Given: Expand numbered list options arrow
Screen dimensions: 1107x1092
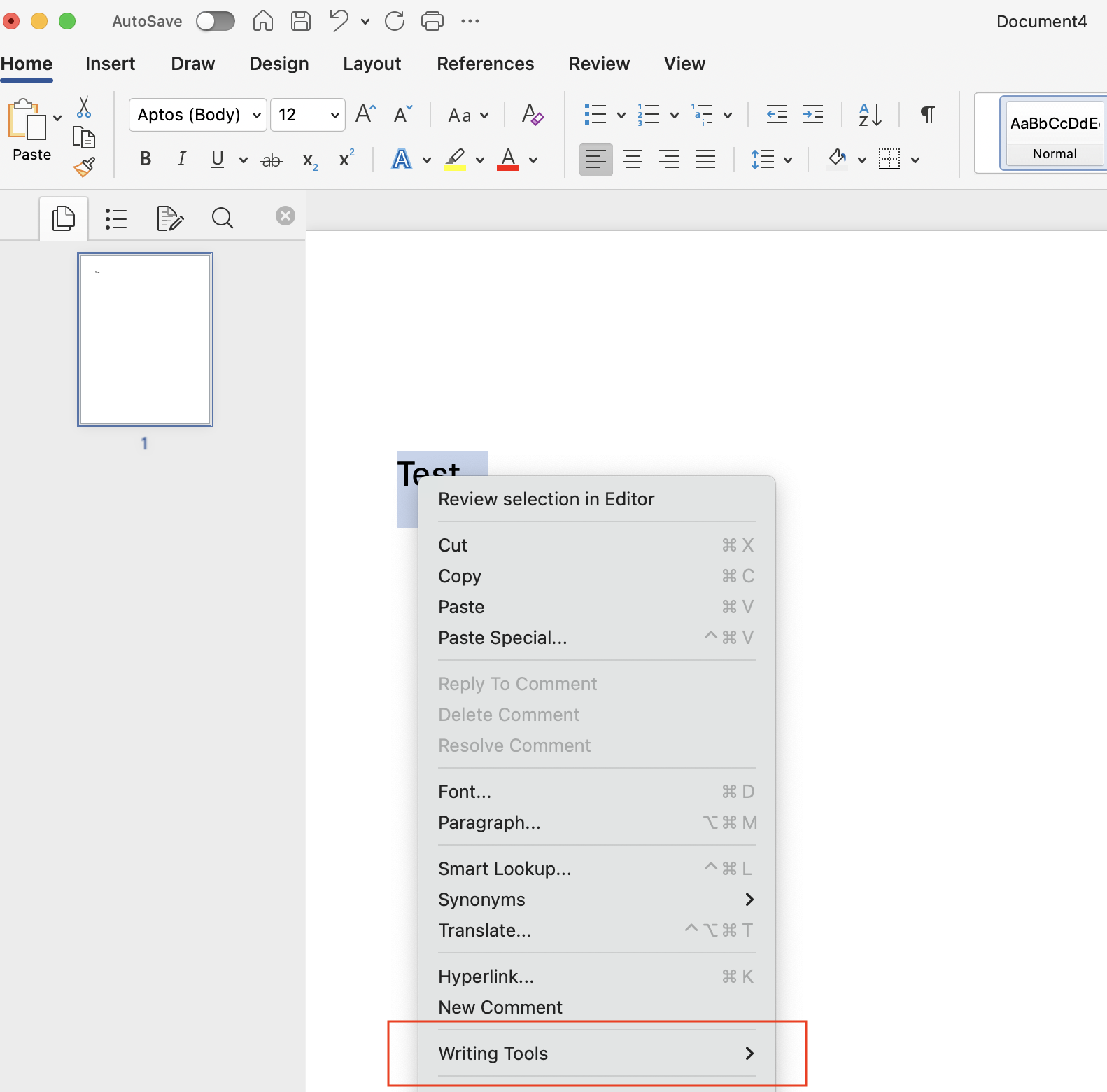Looking at the screenshot, I should (x=674, y=115).
